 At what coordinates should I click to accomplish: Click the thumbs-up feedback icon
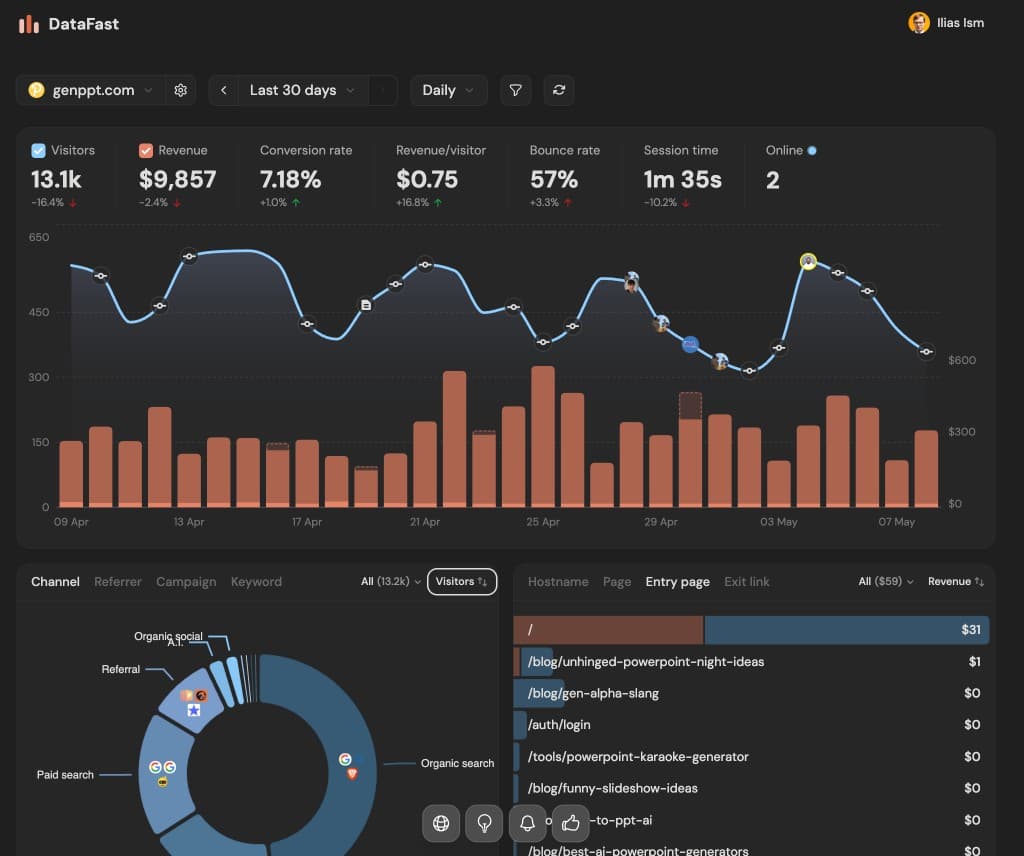(570, 823)
